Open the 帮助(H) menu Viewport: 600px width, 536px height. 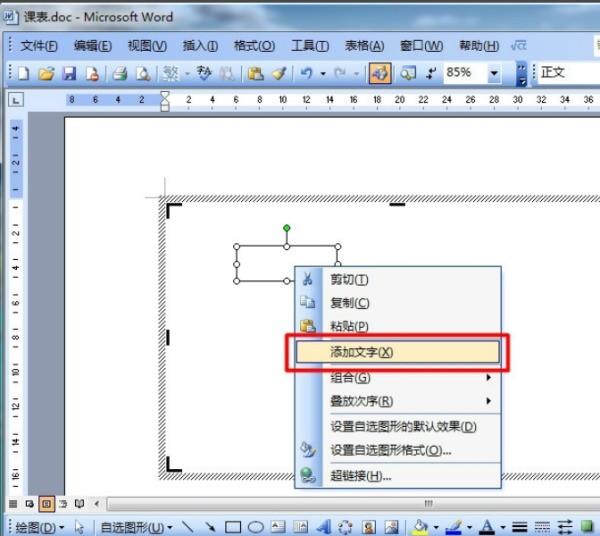click(479, 46)
